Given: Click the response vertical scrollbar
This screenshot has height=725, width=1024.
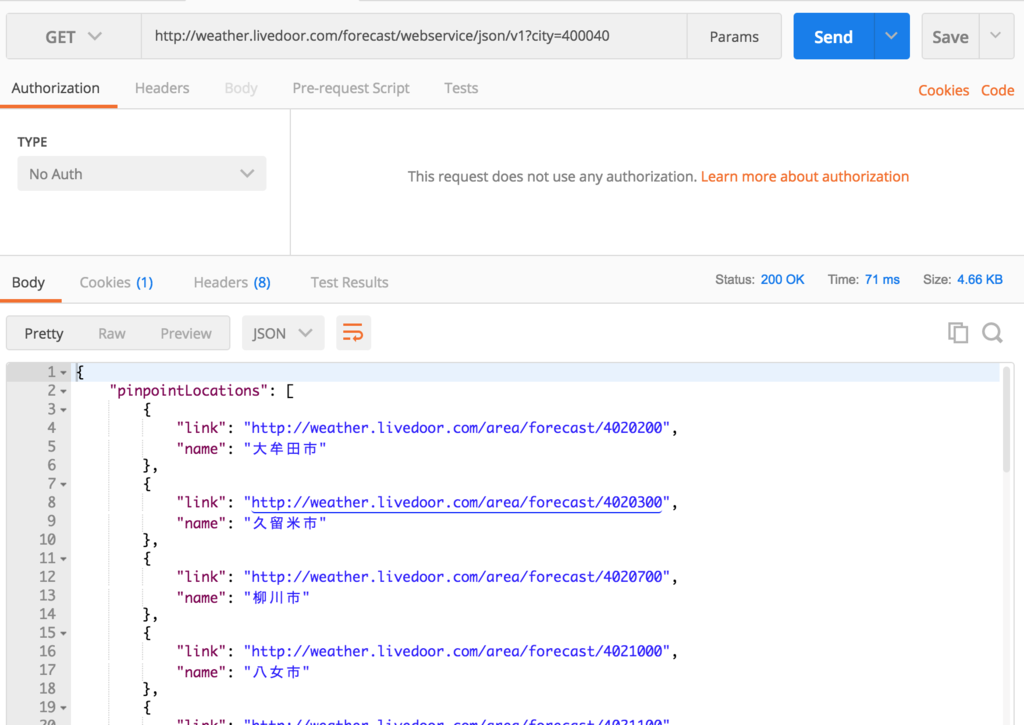Looking at the screenshot, I should pos(1006,419).
